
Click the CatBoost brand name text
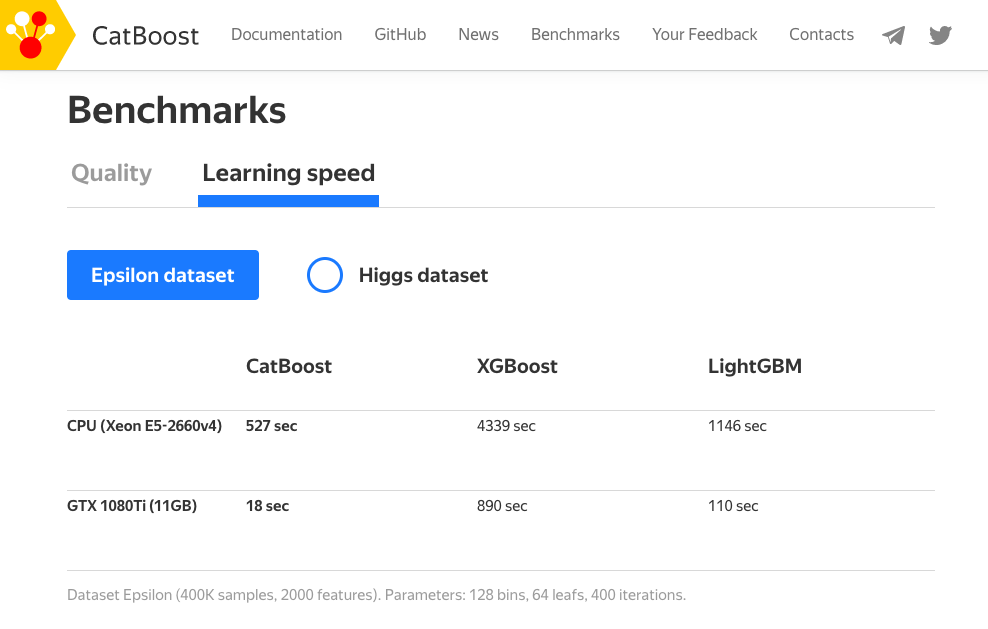pyautogui.click(x=145, y=36)
